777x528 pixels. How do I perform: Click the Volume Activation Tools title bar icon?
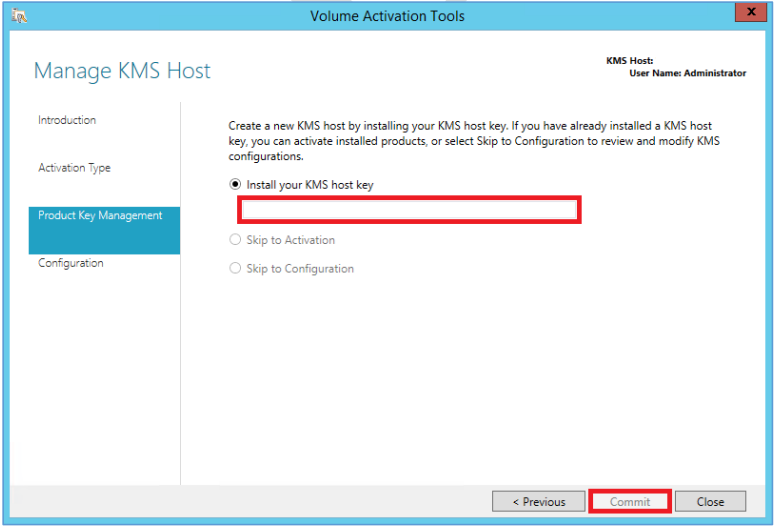[x=19, y=16]
